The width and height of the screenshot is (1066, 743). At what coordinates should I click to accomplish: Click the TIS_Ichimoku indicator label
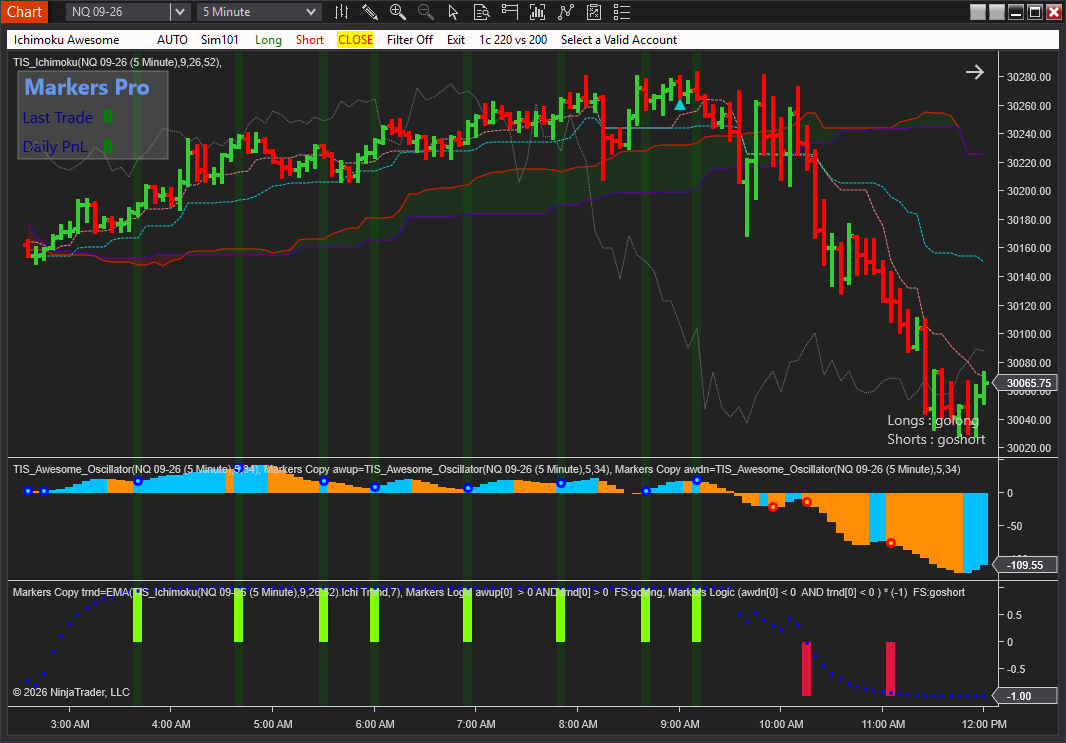tap(117, 62)
